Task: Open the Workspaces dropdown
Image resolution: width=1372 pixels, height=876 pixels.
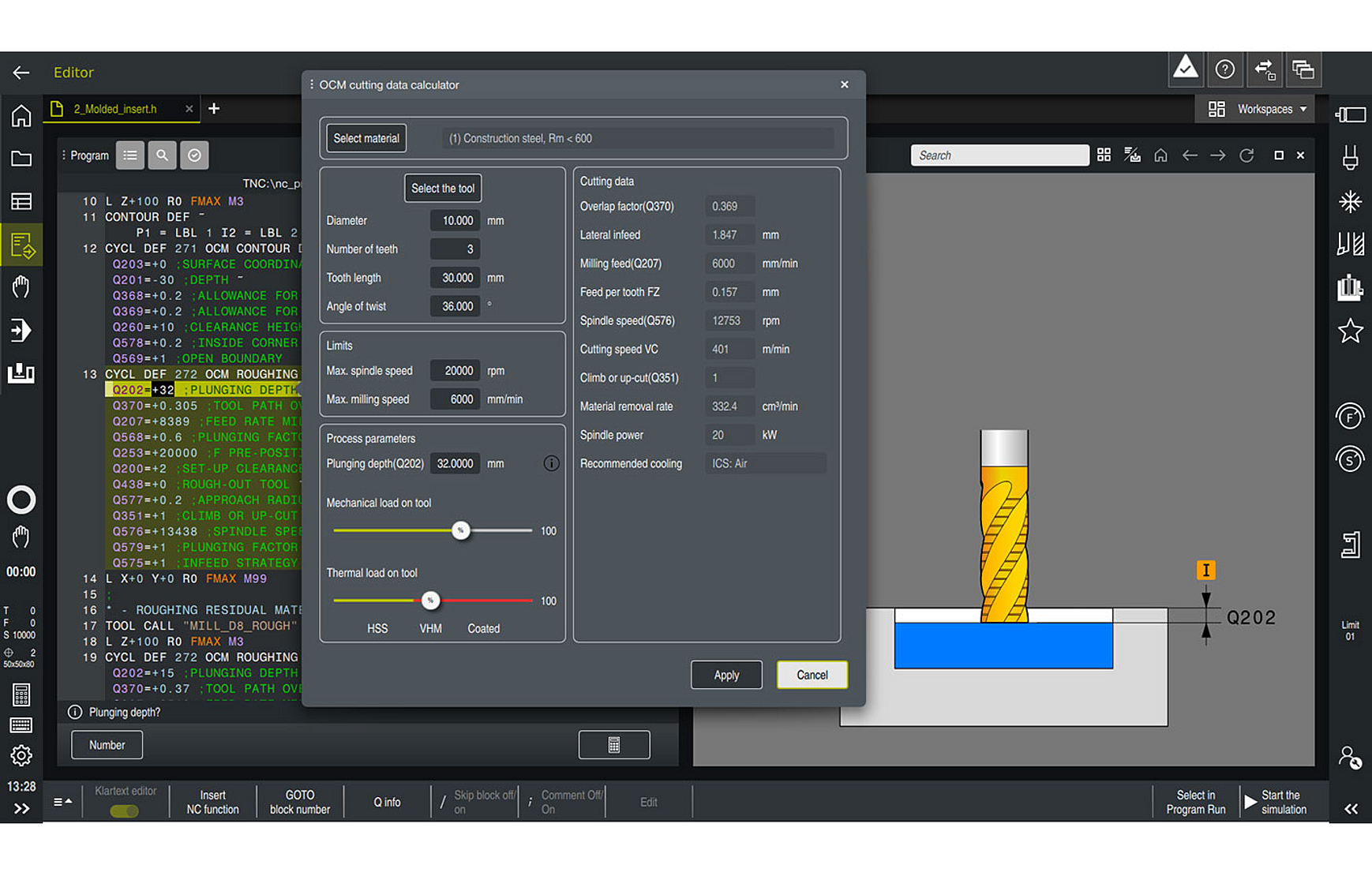Action: pyautogui.click(x=1263, y=109)
